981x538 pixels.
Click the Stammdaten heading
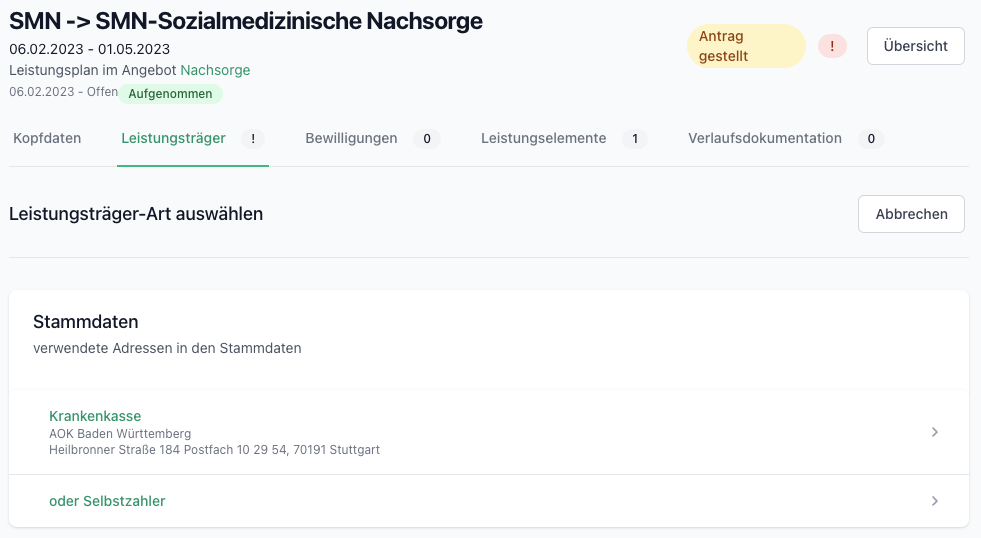(x=86, y=322)
